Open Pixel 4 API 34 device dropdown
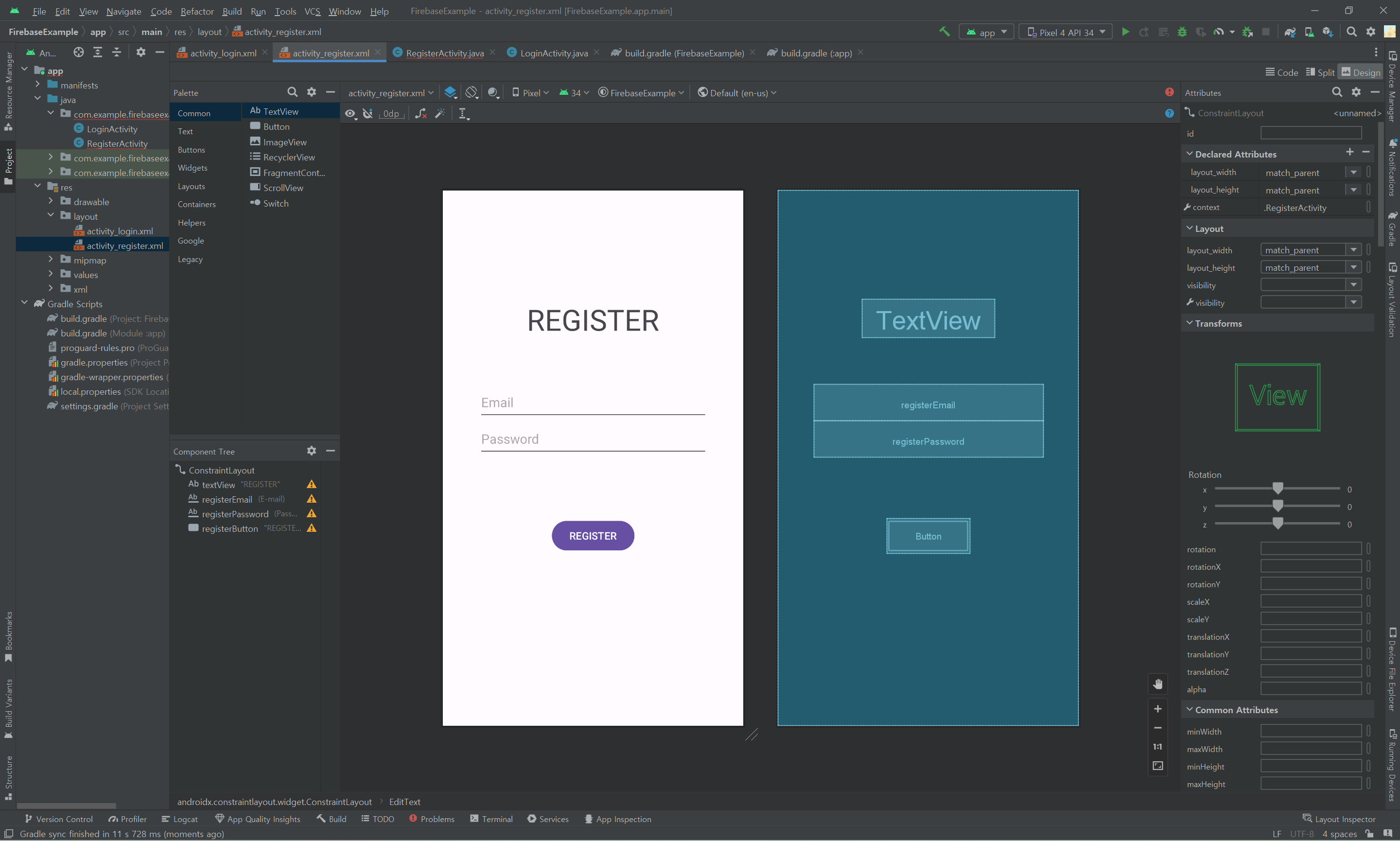This screenshot has height=841, width=1400. pos(1065,32)
